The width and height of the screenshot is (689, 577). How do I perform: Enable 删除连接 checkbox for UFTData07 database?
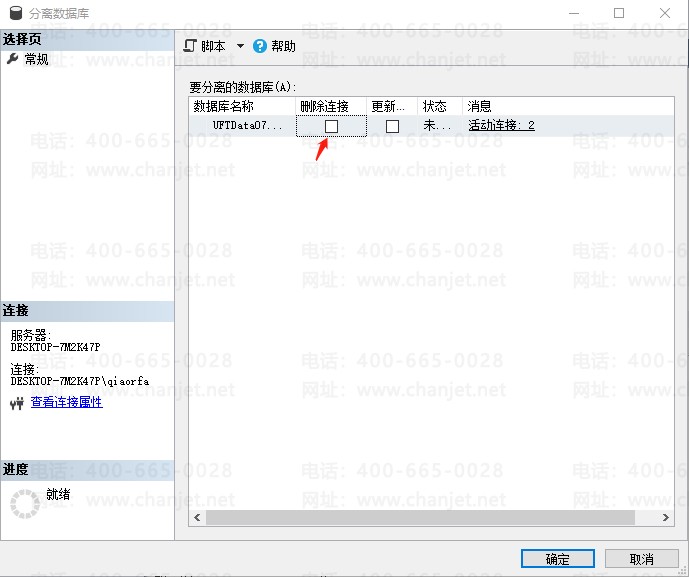coord(332,126)
